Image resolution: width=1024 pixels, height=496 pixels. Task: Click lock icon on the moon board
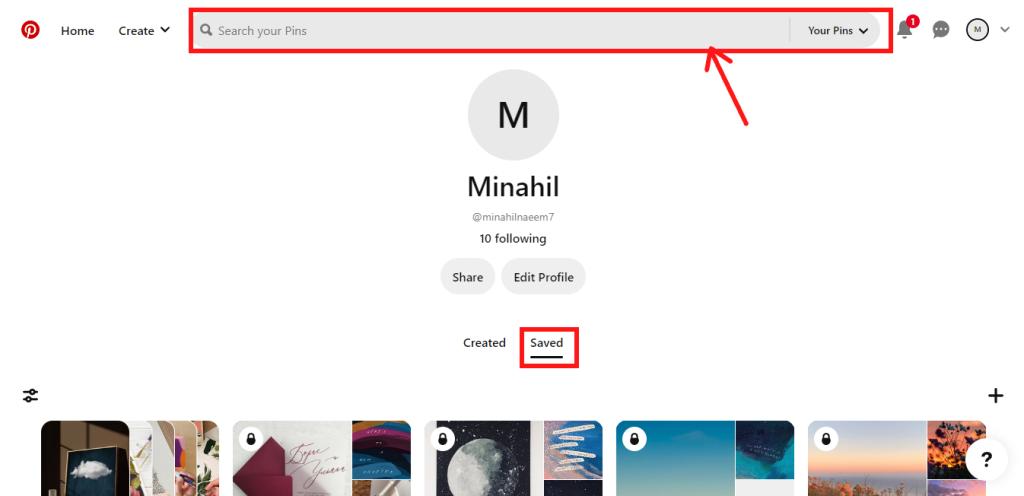(444, 440)
